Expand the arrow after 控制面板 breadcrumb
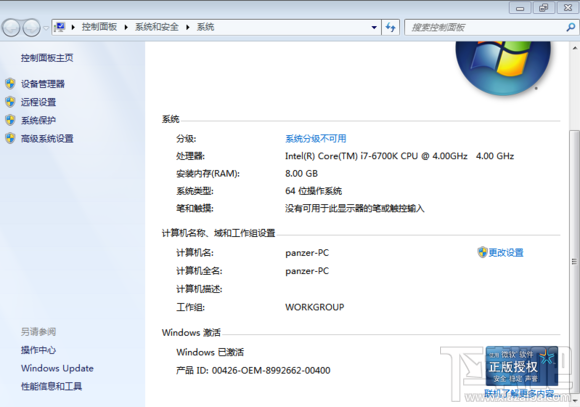 (126, 27)
